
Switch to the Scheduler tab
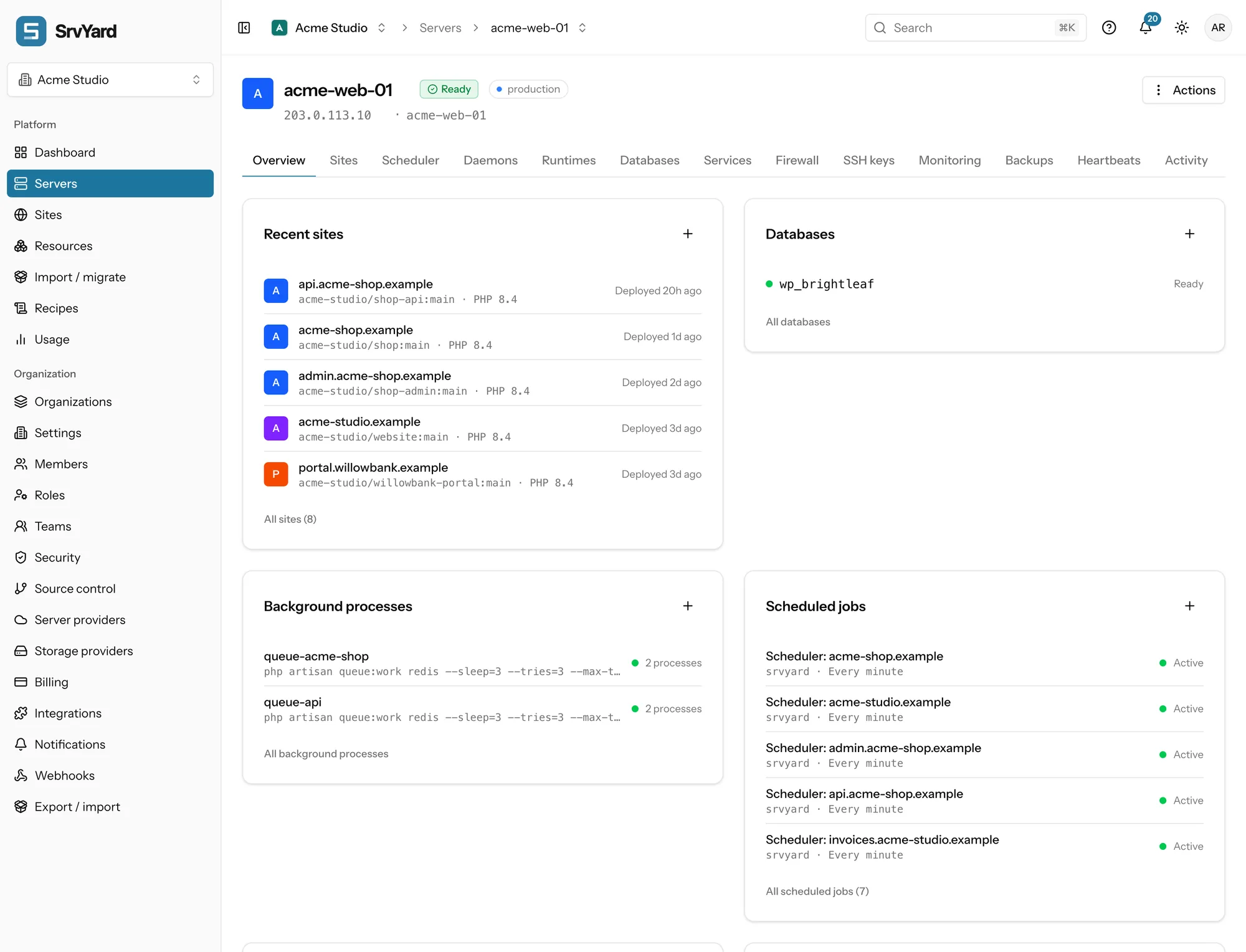410,161
